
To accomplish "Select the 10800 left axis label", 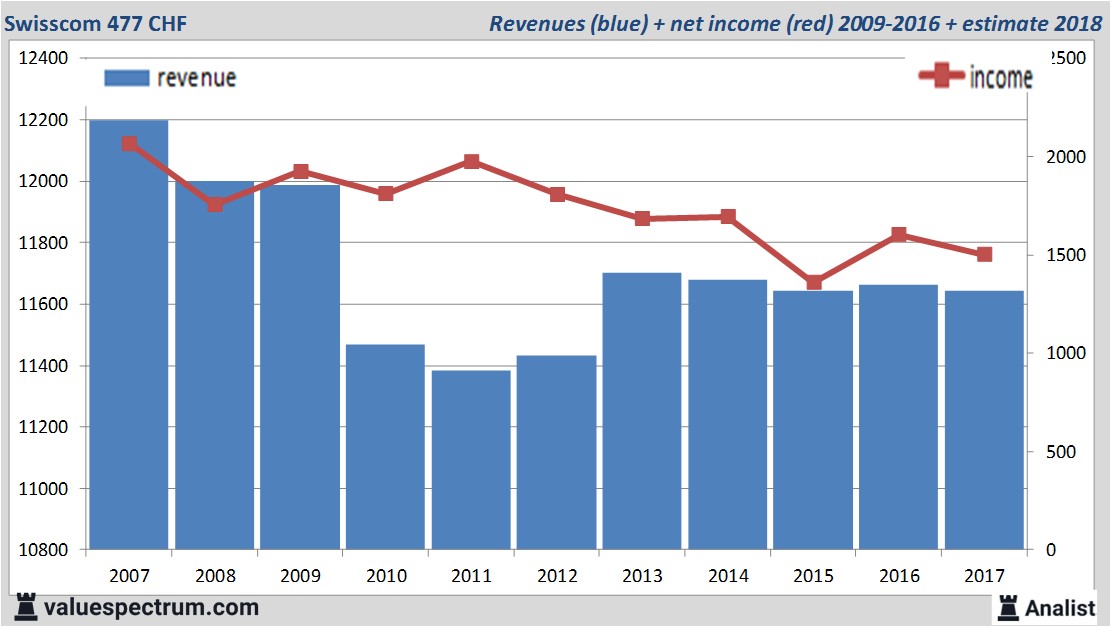I will pos(43,550).
